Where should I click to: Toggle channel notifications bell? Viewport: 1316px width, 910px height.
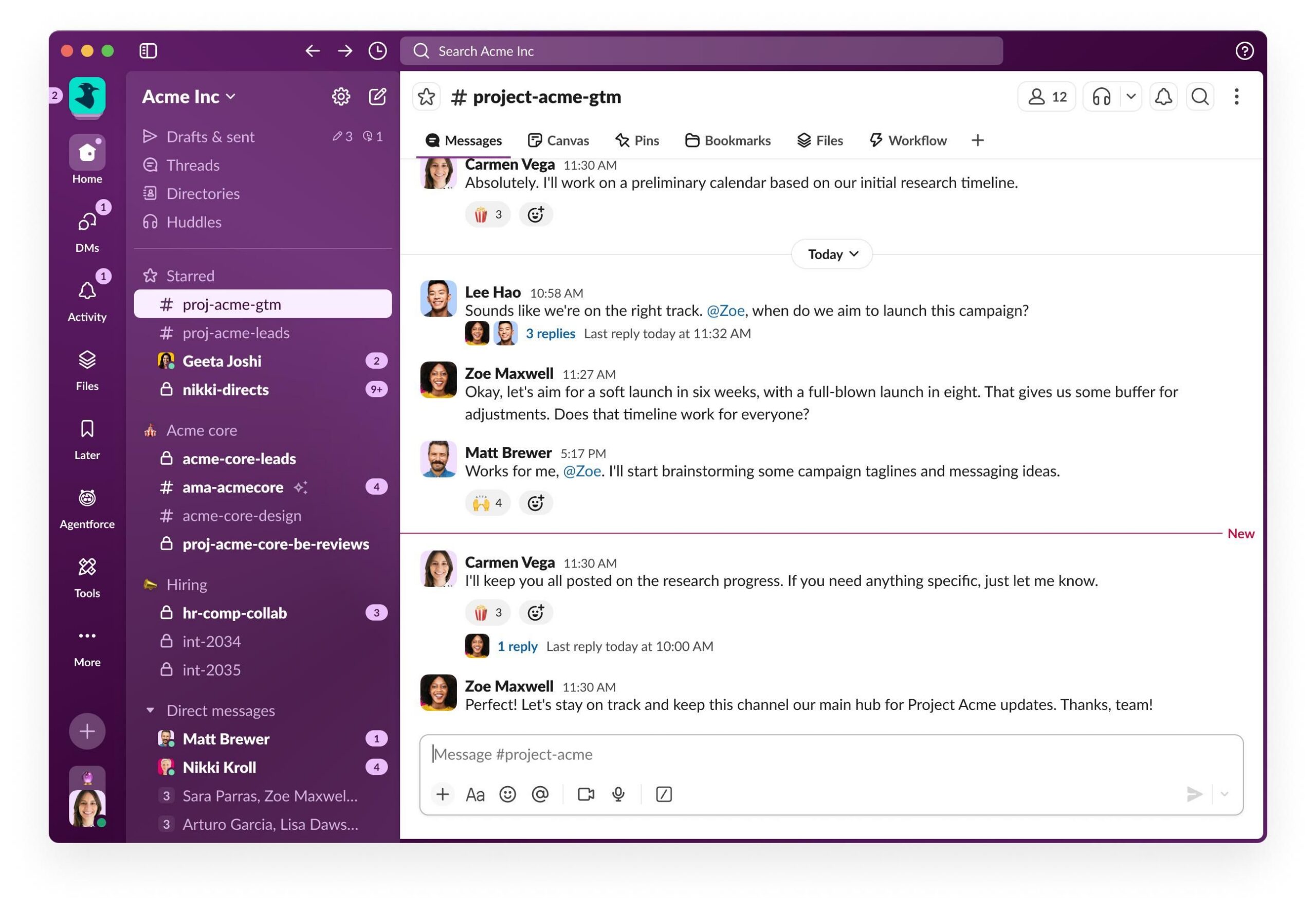pos(1163,96)
